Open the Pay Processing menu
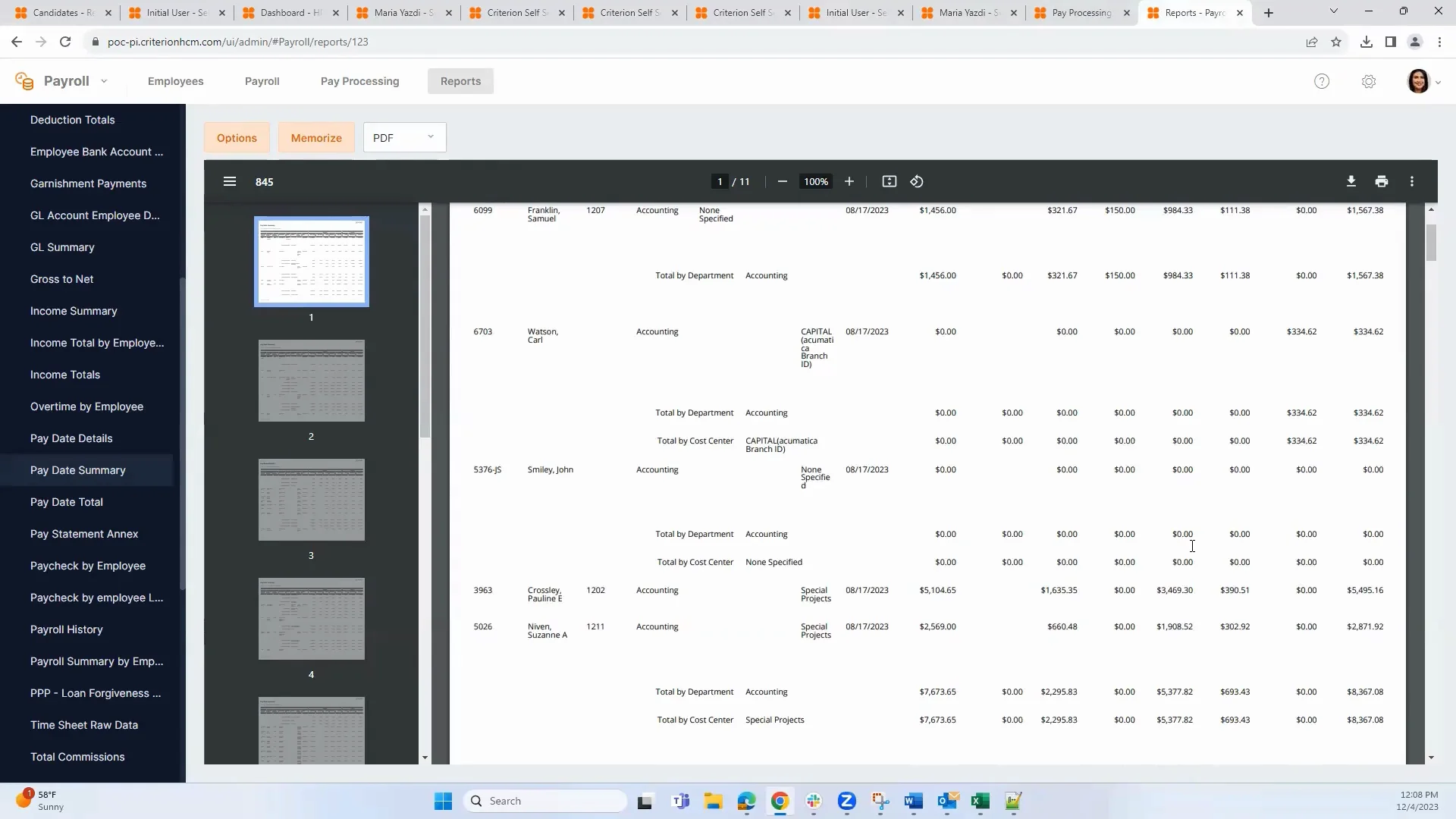The image size is (1456, 819). [x=359, y=81]
